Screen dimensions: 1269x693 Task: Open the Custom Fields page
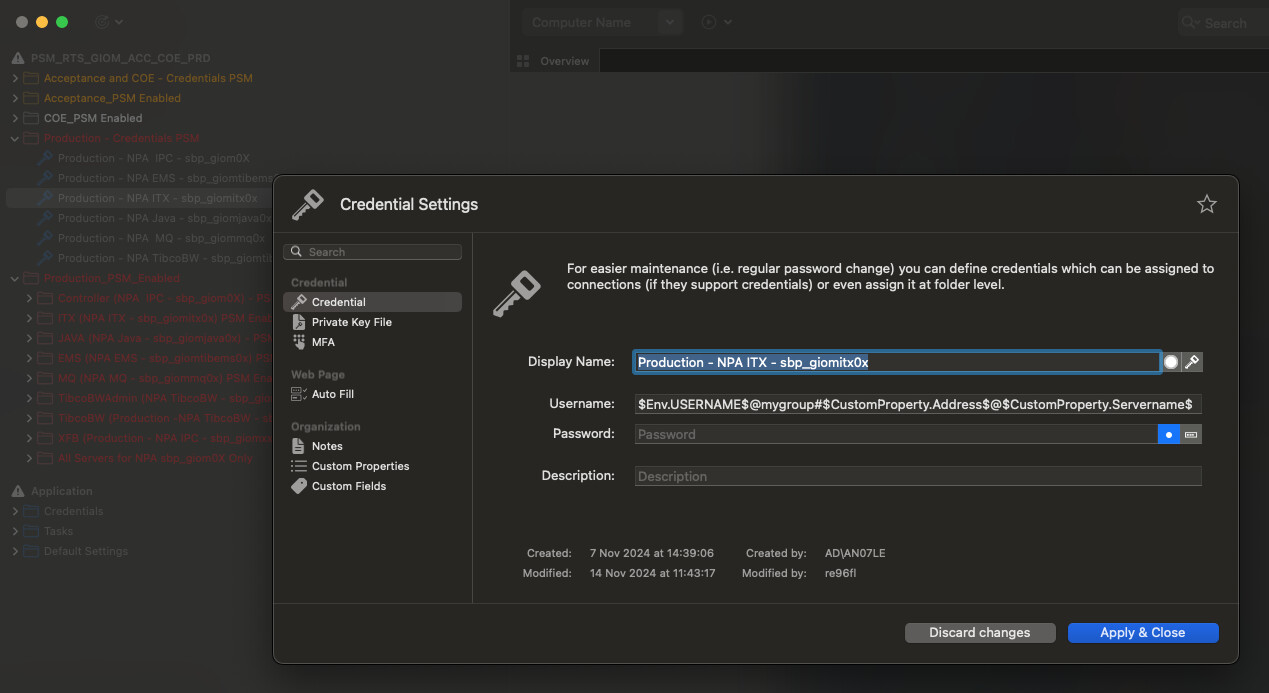point(348,486)
